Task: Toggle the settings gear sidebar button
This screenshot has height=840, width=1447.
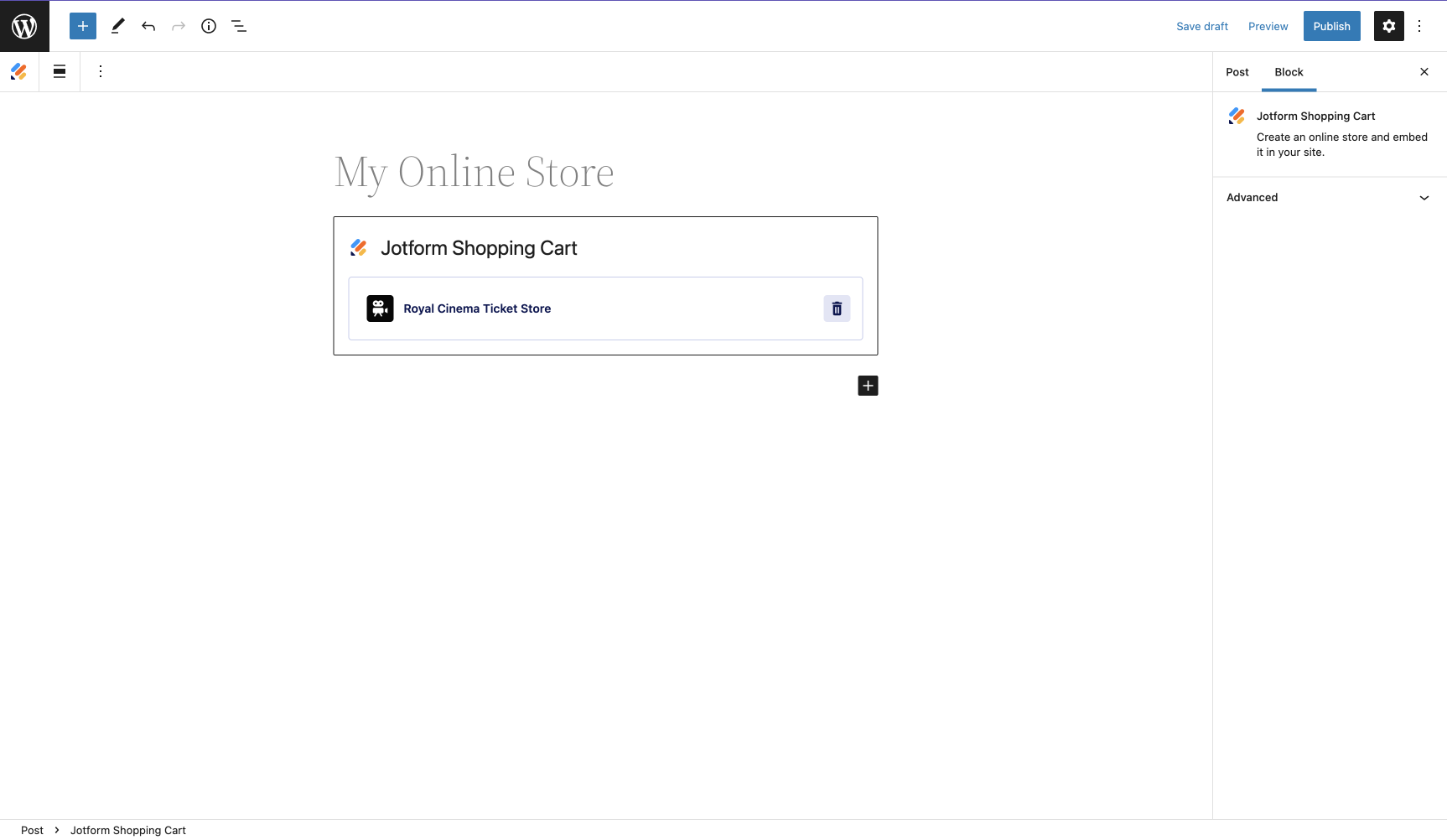Action: point(1389,26)
